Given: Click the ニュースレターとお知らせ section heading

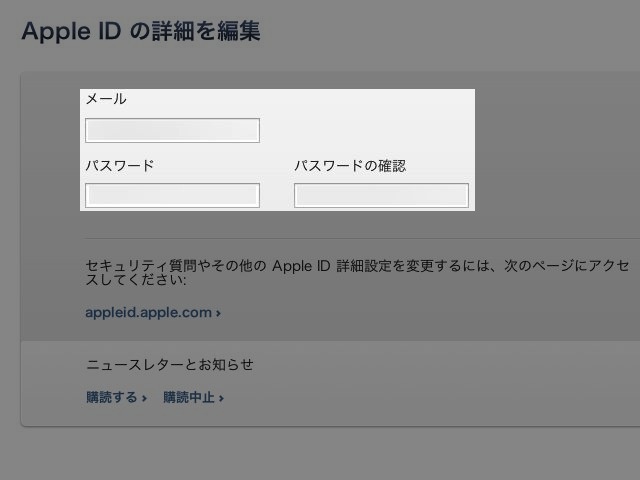Looking at the screenshot, I should tap(170, 364).
